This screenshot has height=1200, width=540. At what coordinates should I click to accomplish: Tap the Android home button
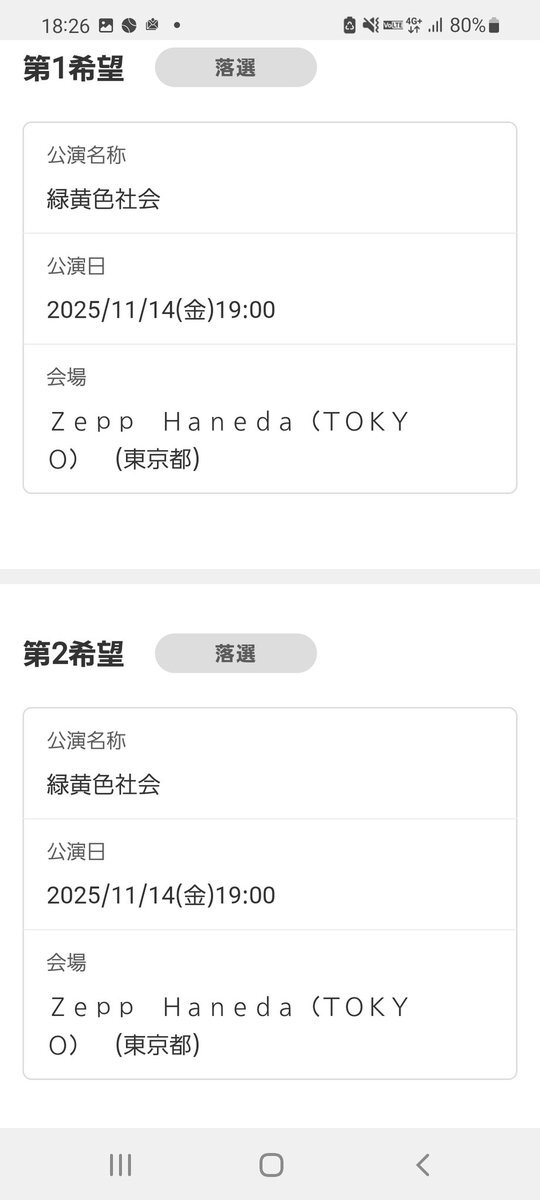tap(271, 1164)
